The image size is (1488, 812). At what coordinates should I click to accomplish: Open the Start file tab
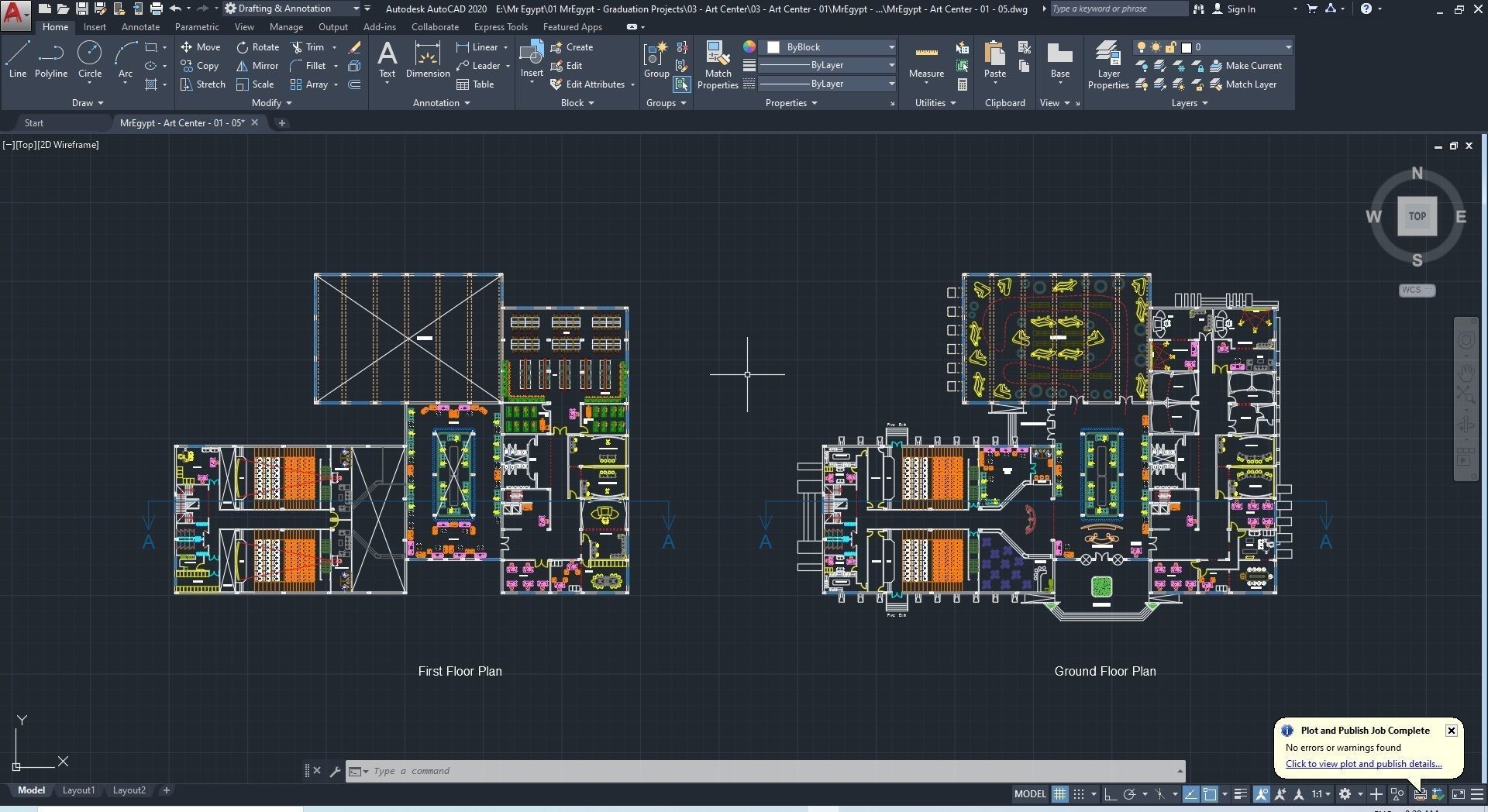(x=34, y=123)
